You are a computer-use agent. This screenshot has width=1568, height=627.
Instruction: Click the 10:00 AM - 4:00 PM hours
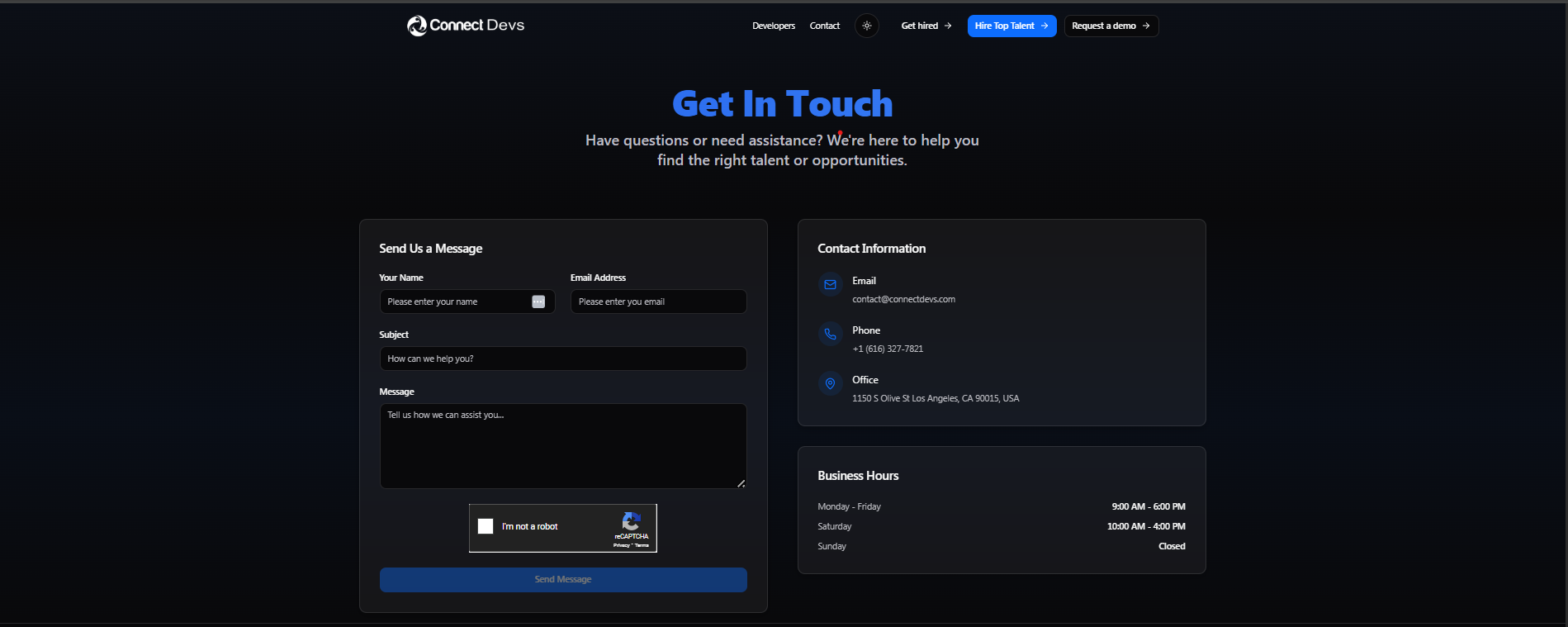(x=1146, y=527)
